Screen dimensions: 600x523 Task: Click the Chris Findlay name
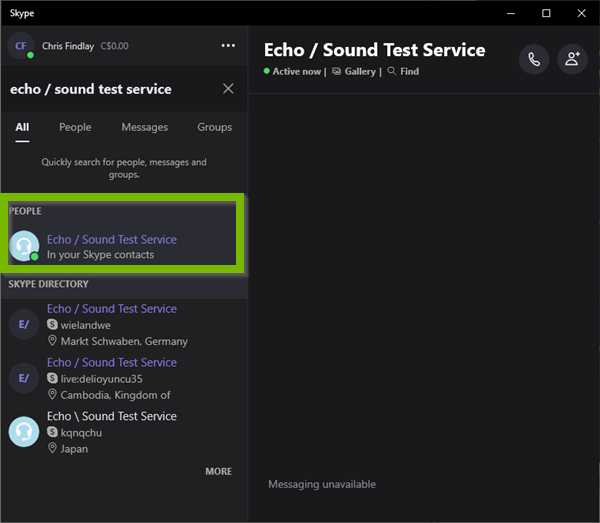[x=68, y=46]
